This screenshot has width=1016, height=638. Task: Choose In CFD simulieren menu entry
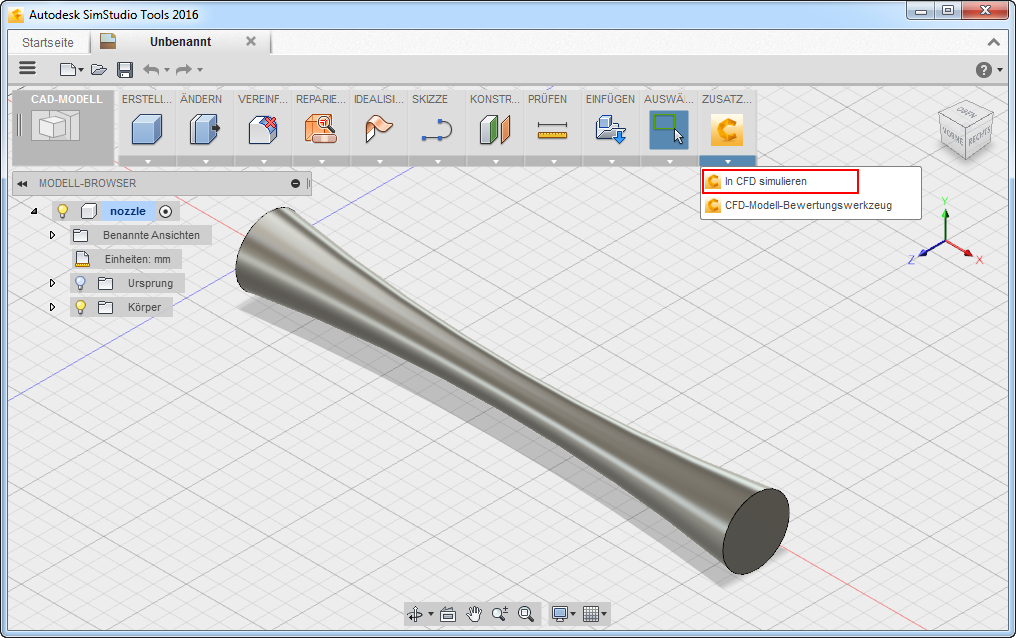780,181
